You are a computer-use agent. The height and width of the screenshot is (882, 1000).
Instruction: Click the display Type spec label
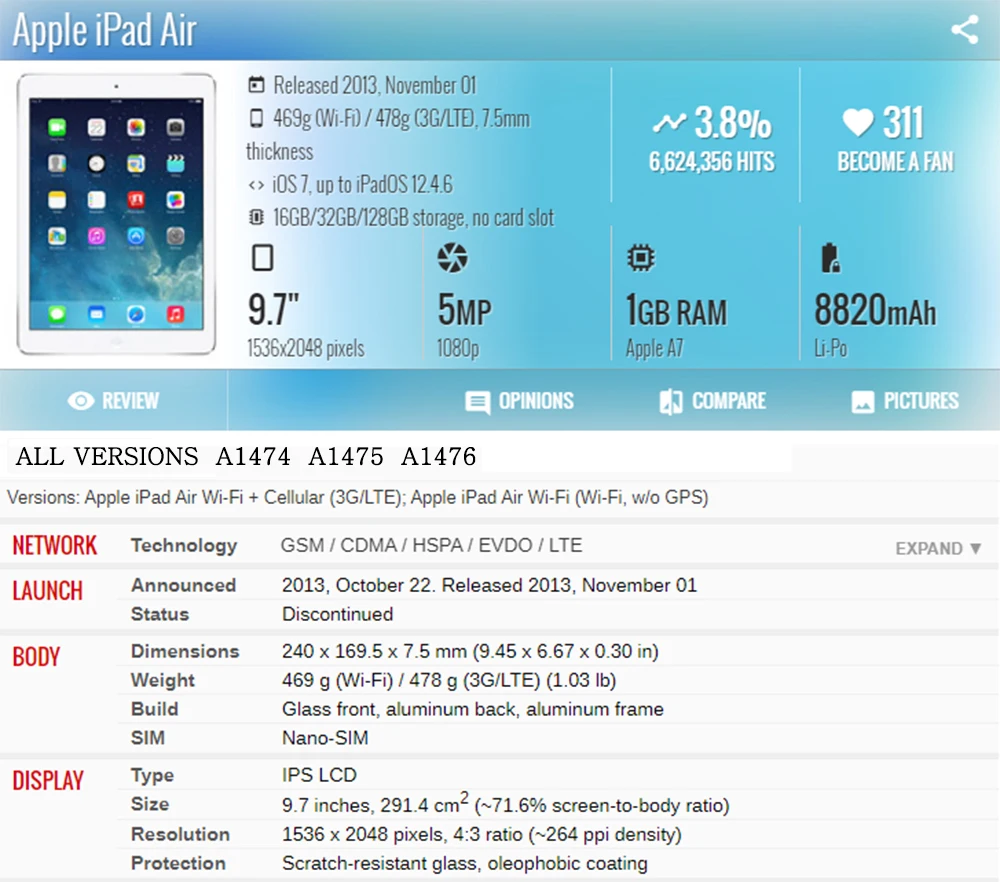[x=152, y=775]
